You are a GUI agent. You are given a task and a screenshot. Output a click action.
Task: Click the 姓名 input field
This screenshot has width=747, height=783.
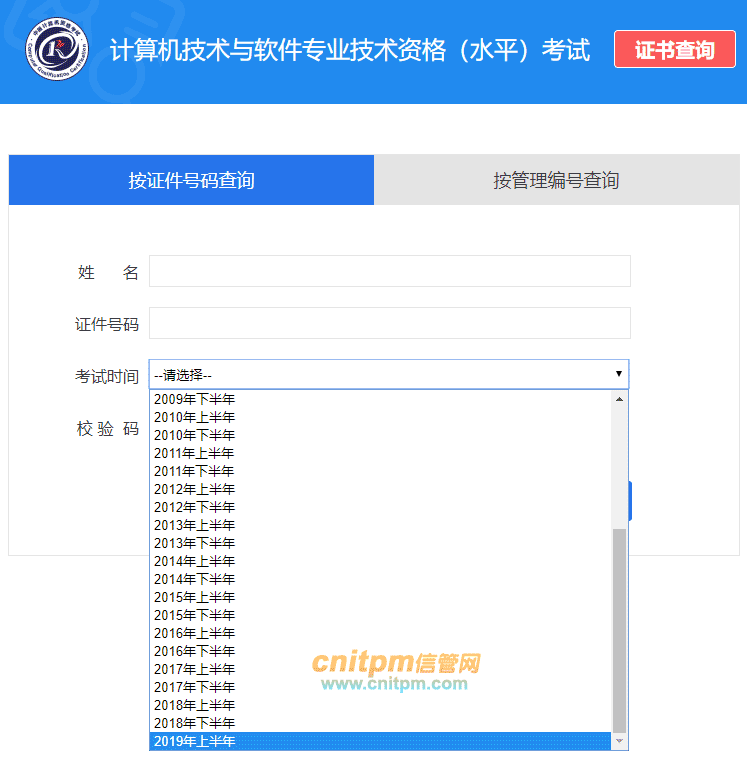click(x=389, y=271)
